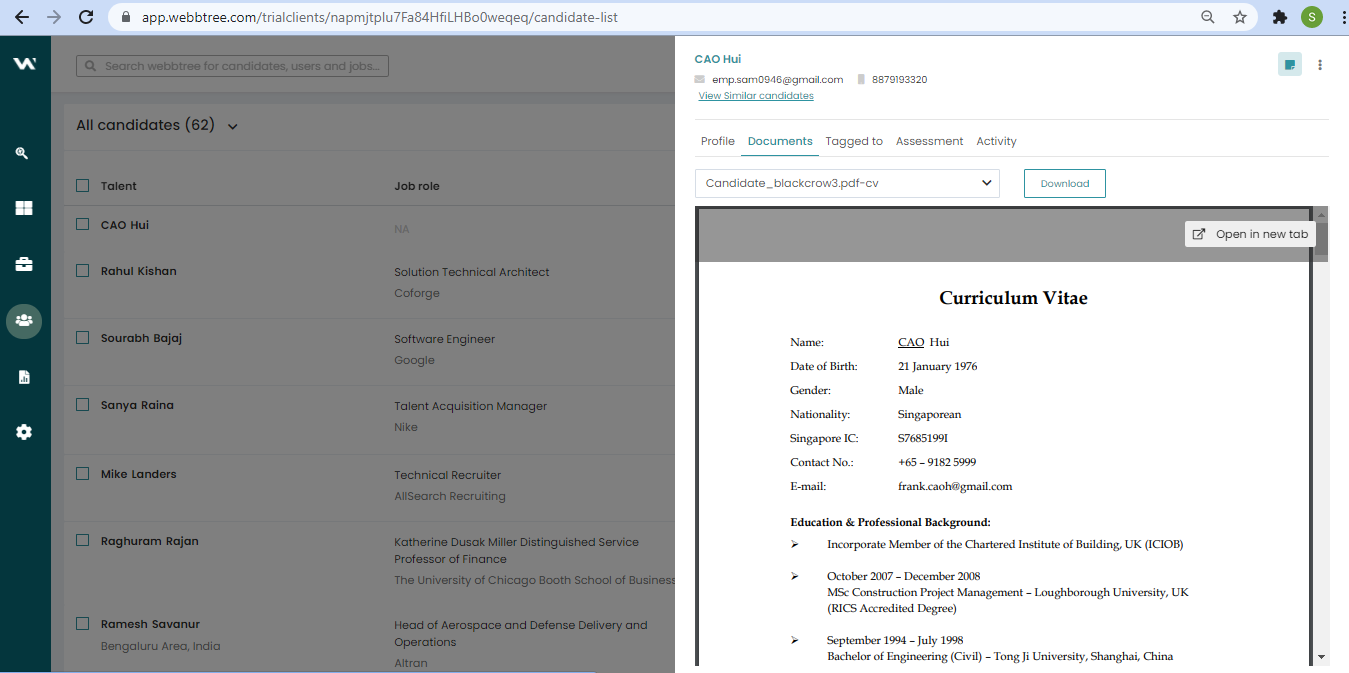Click Talent Acquisition Manager job role
This screenshot has width=1349, height=673.
click(x=471, y=406)
